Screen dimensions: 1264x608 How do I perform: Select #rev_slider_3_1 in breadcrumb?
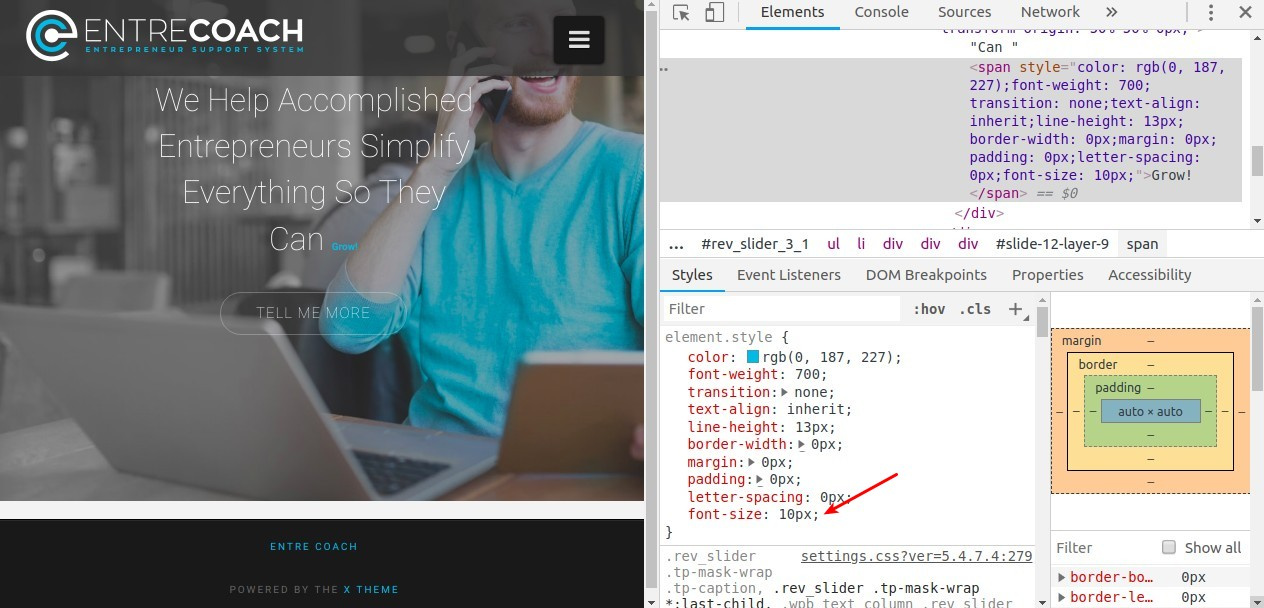pyautogui.click(x=754, y=244)
